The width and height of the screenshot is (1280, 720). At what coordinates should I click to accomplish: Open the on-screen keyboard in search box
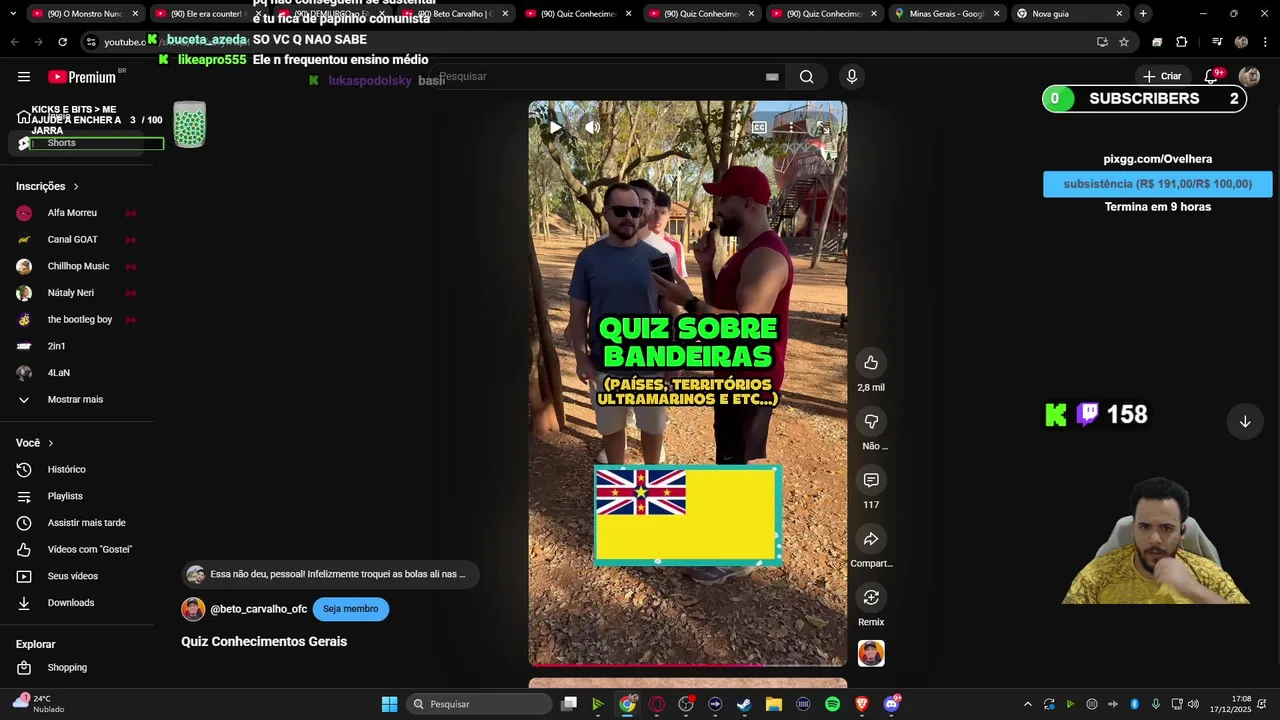[772, 77]
